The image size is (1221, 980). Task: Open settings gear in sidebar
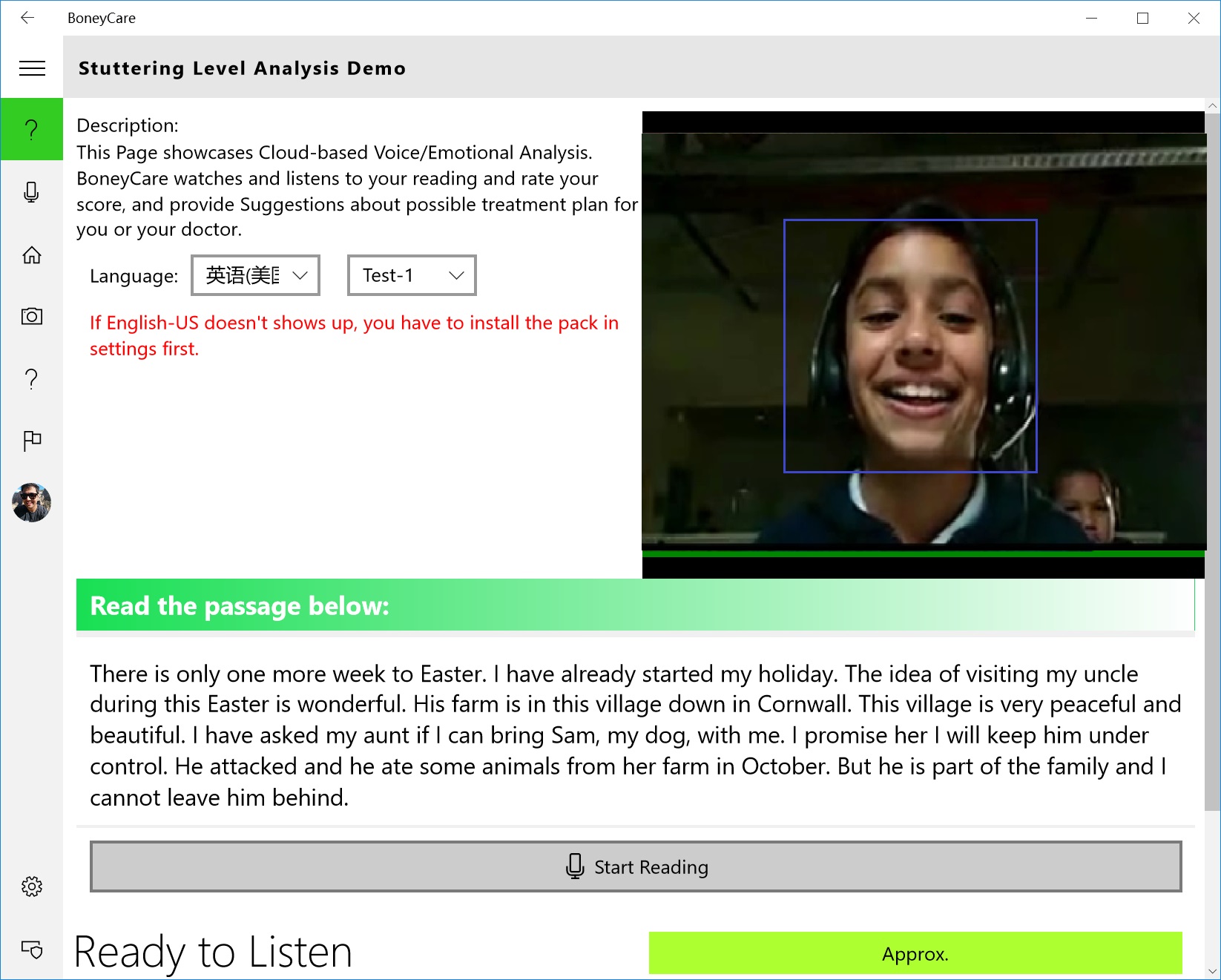tap(32, 887)
